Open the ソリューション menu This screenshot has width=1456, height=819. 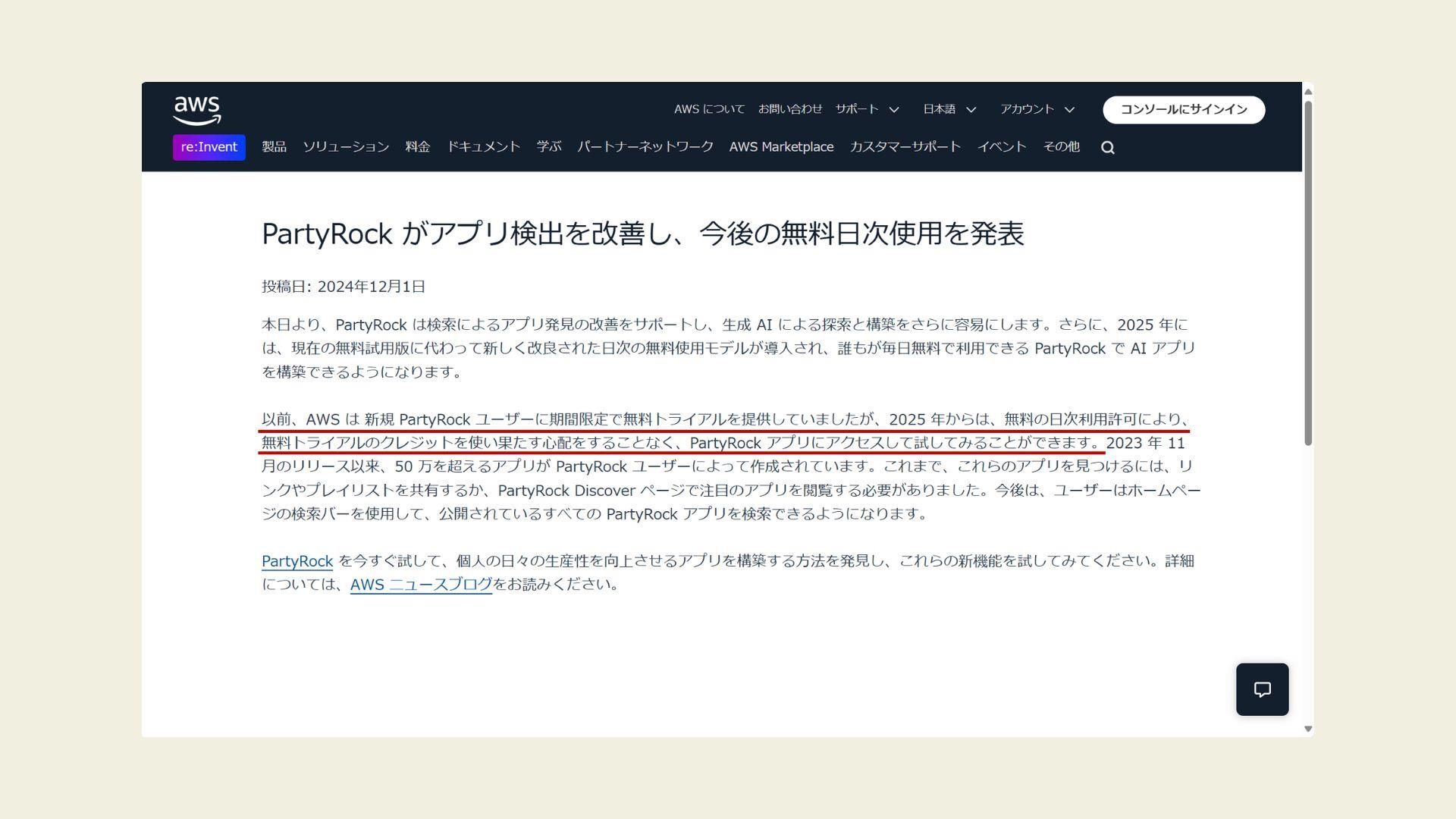(346, 147)
